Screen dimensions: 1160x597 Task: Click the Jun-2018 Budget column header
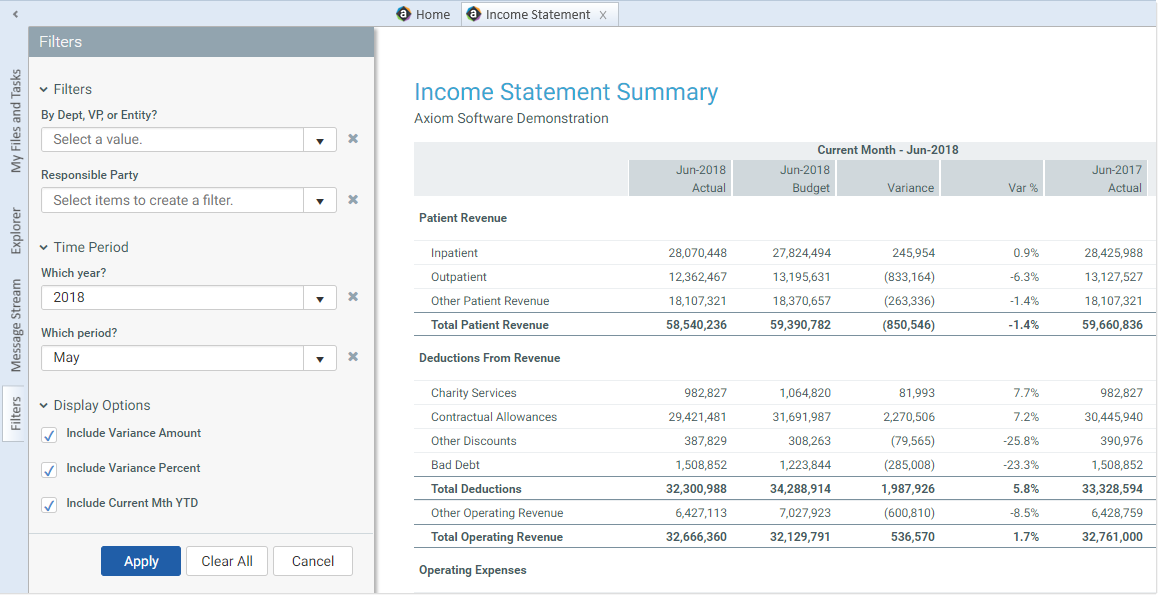[784, 178]
